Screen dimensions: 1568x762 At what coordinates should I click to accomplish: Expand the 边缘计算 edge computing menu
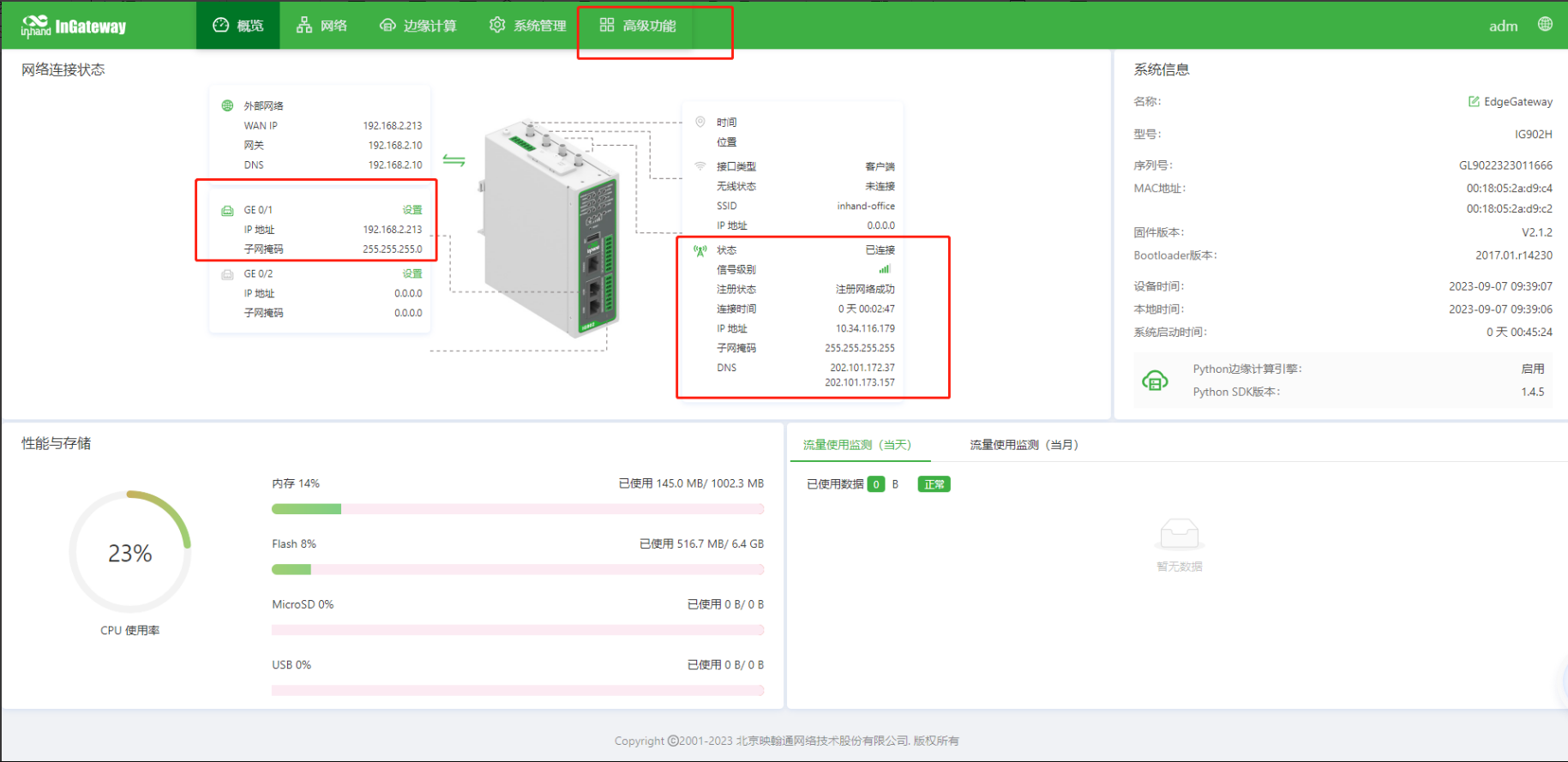(x=418, y=26)
